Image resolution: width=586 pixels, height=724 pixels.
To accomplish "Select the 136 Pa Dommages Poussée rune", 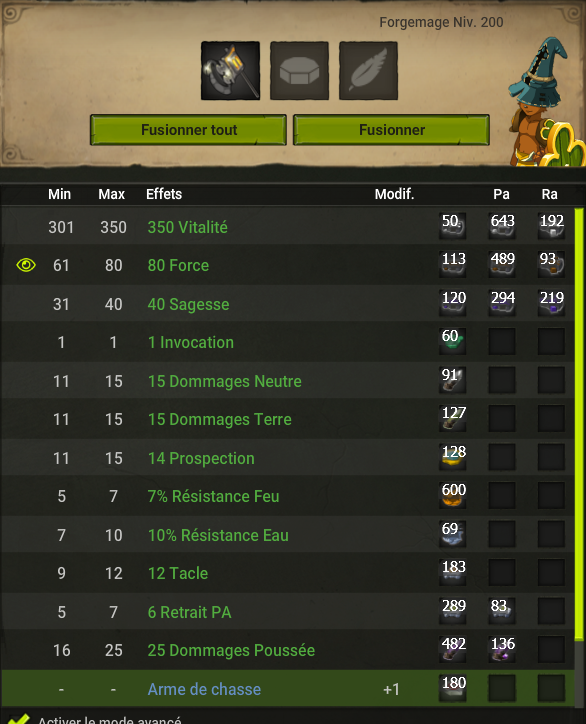I will [x=502, y=649].
